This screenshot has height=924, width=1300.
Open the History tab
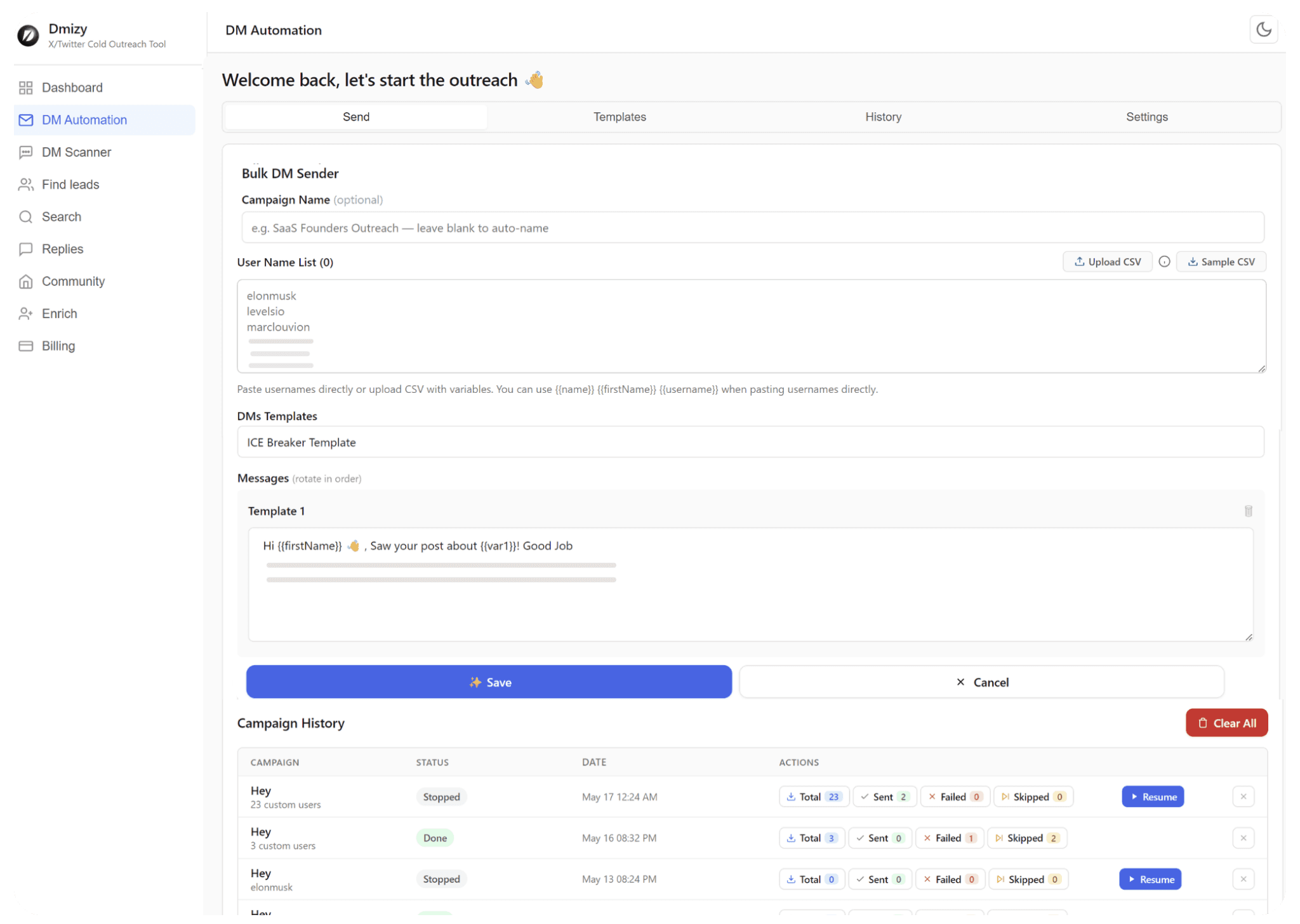click(x=883, y=117)
